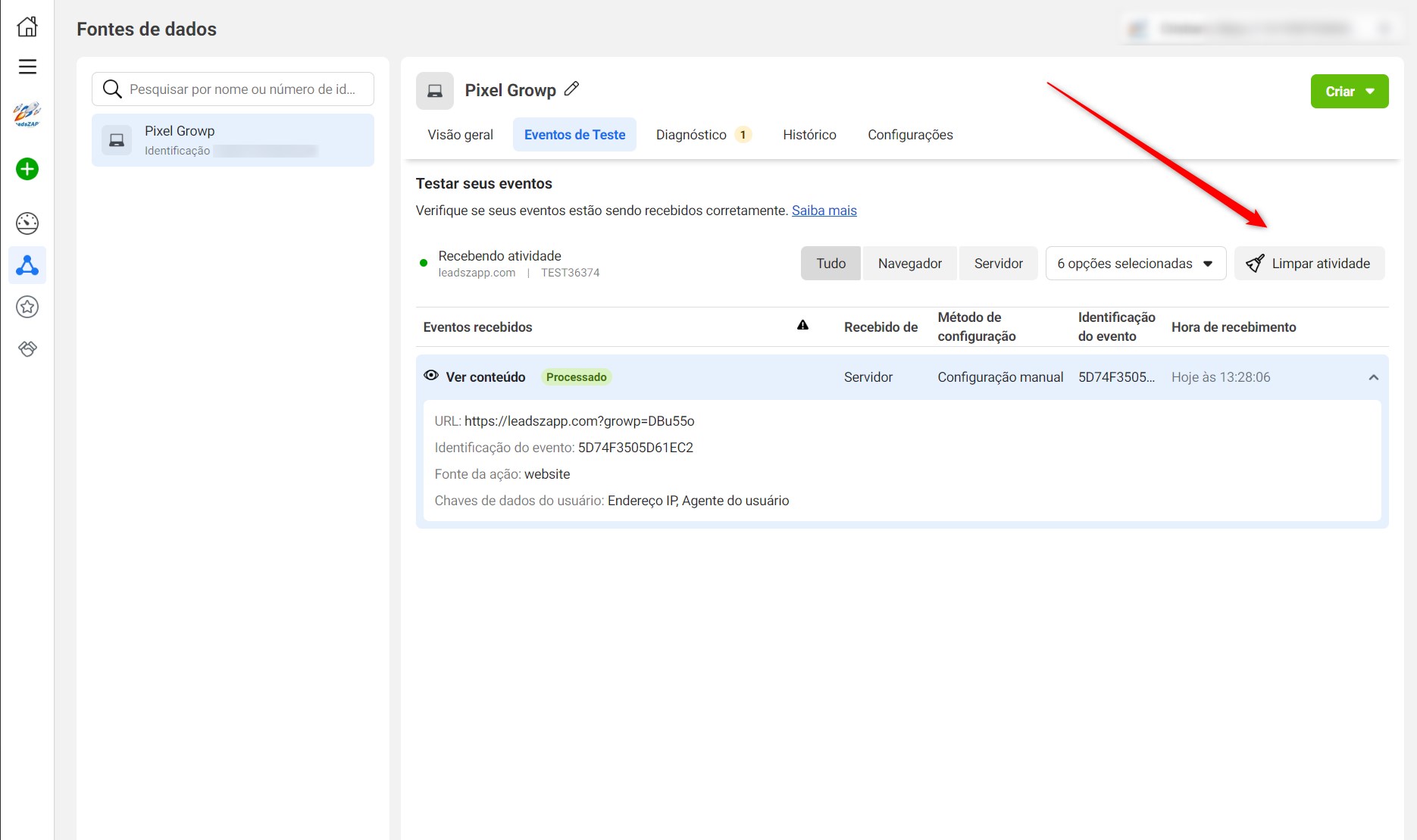This screenshot has width=1417, height=840.
Task: Click the pencil edit icon beside Pixel Growp
Action: point(572,89)
